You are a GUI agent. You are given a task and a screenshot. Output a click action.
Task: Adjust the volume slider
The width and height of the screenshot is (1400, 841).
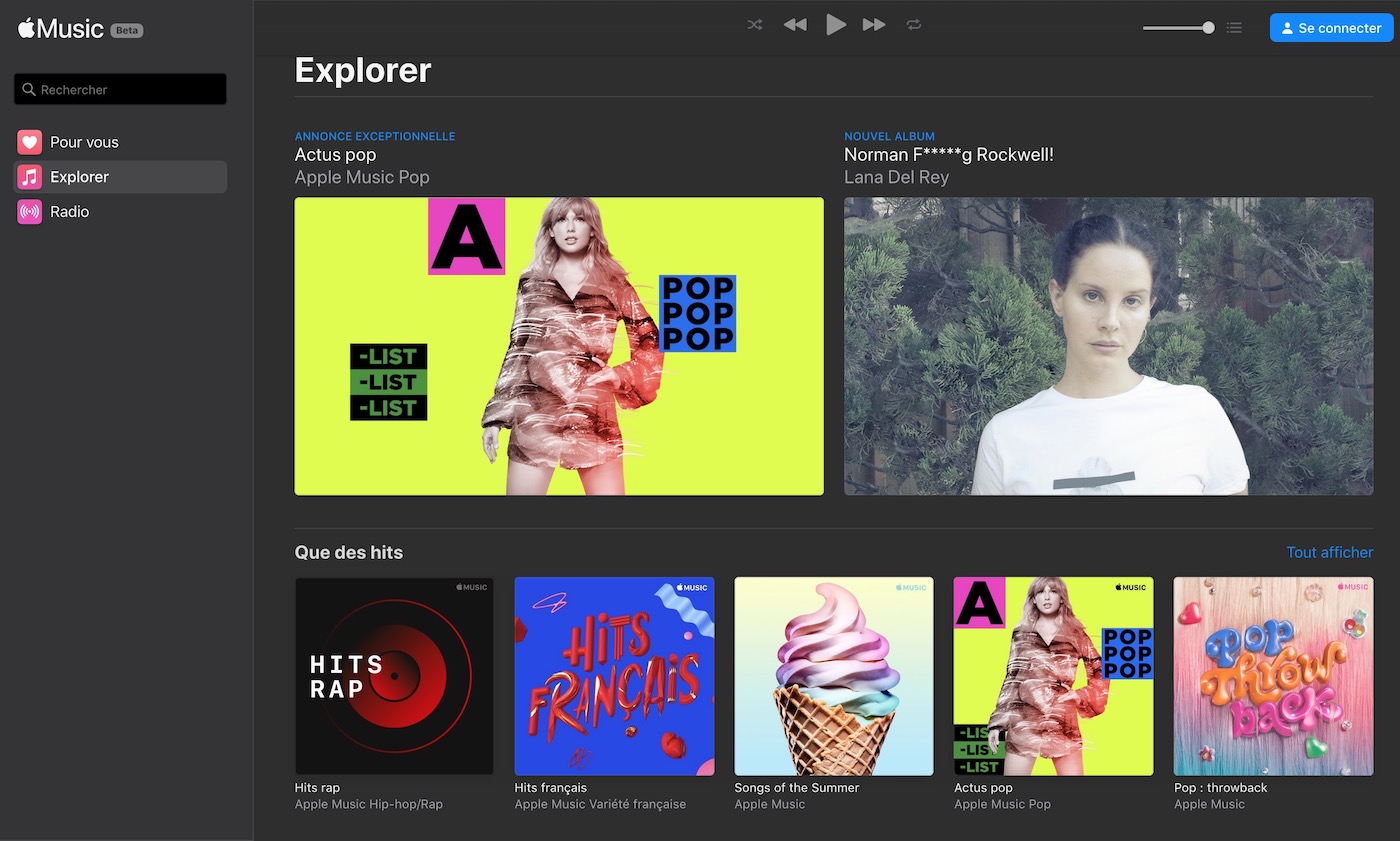[x=1179, y=28]
